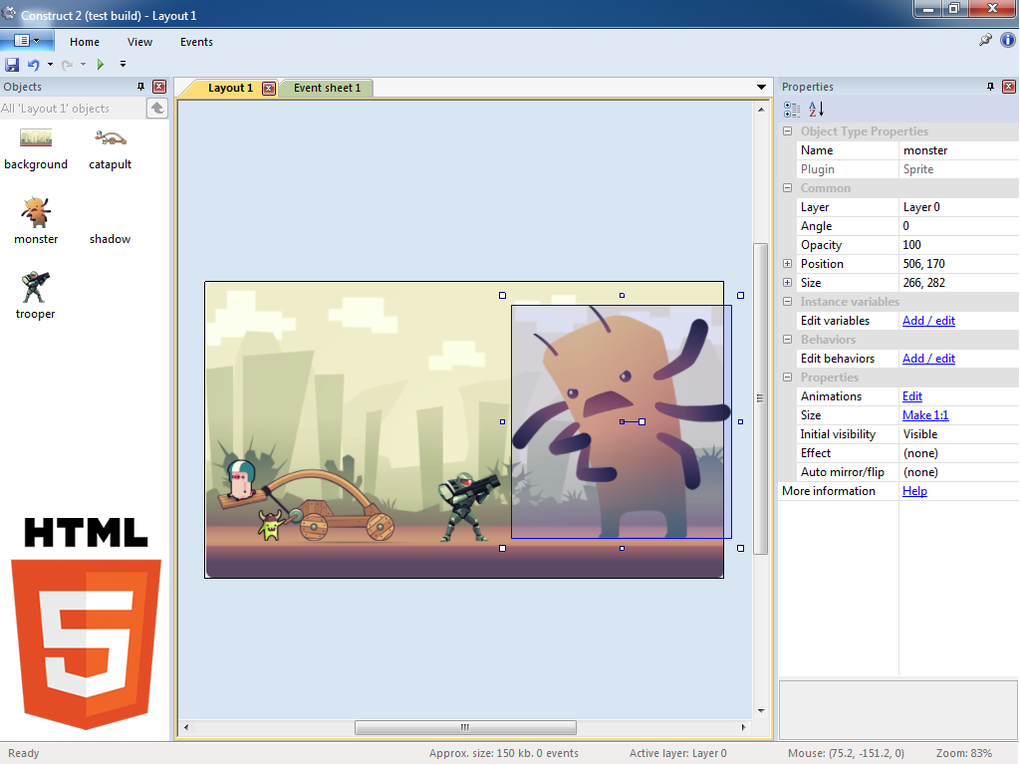Select the background object icon
The height and width of the screenshot is (765, 1020).
tap(36, 137)
